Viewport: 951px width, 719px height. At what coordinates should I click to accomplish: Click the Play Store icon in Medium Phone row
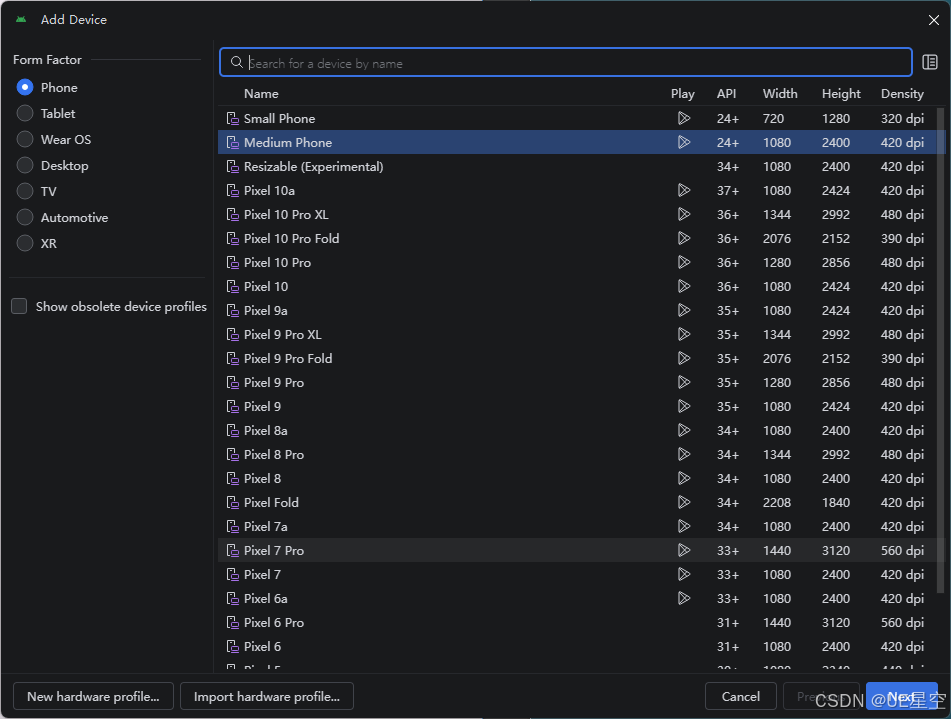coord(684,143)
